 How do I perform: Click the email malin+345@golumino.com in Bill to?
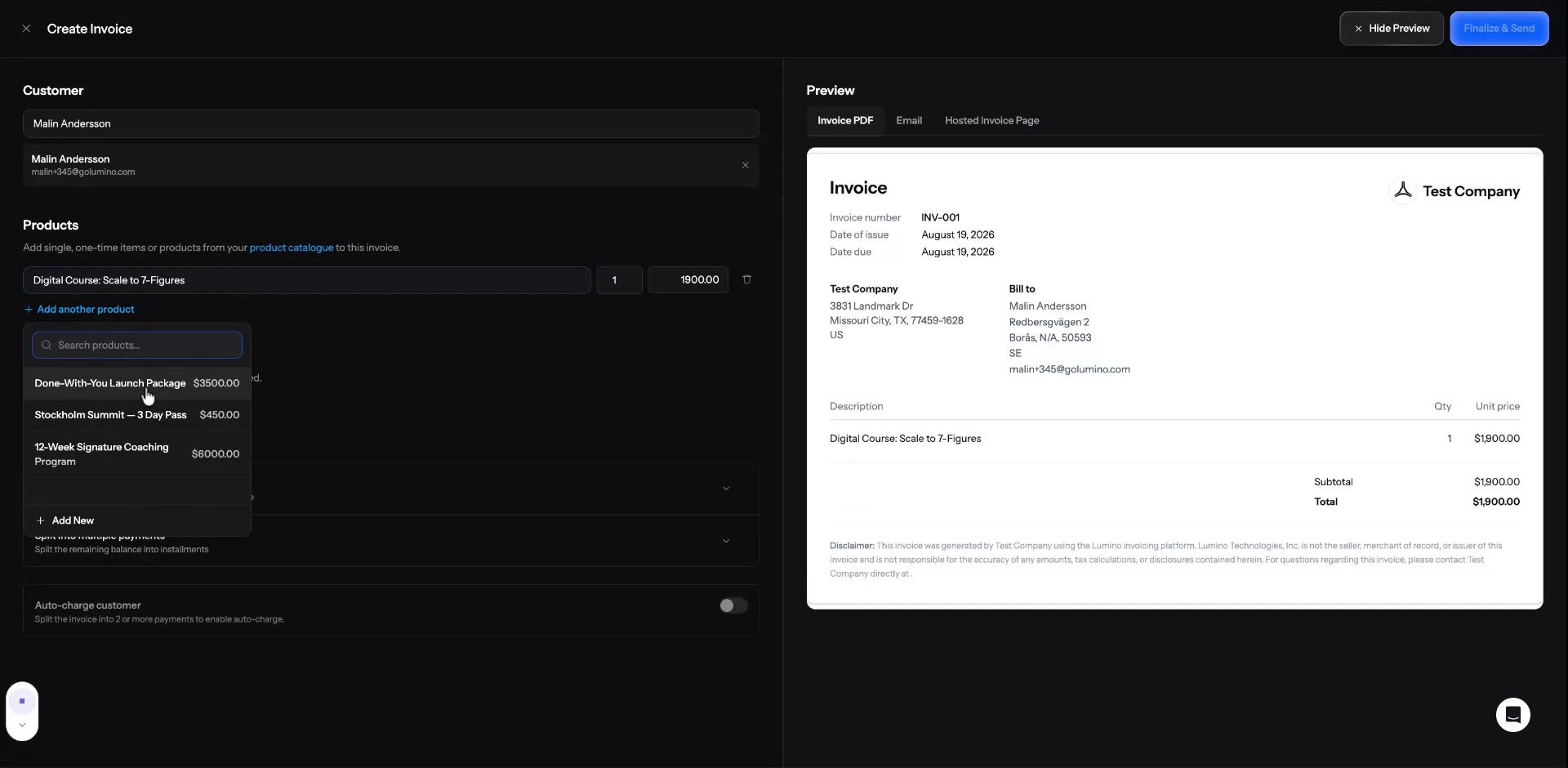(x=1069, y=369)
